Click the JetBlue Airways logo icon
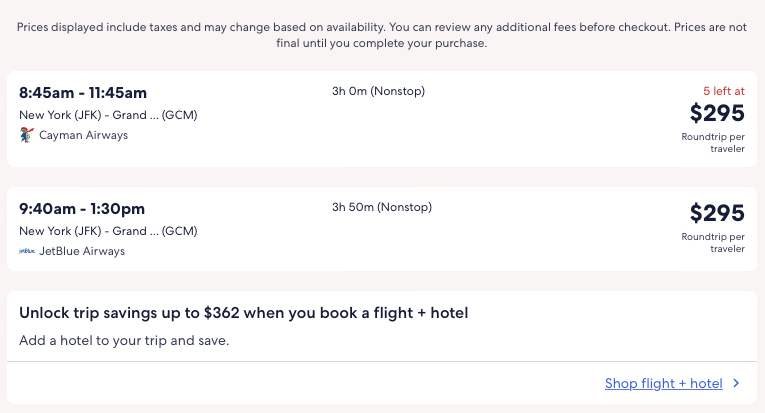The width and height of the screenshot is (765, 413). point(27,252)
